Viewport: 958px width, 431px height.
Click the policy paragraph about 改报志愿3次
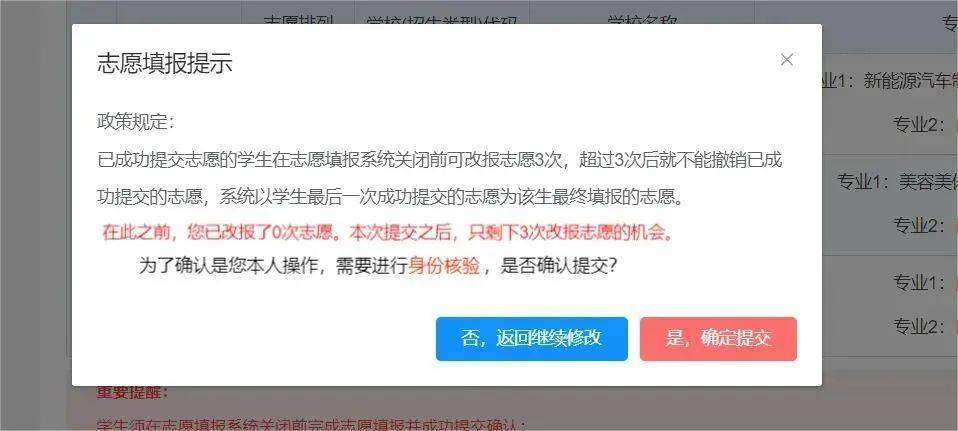click(440, 179)
